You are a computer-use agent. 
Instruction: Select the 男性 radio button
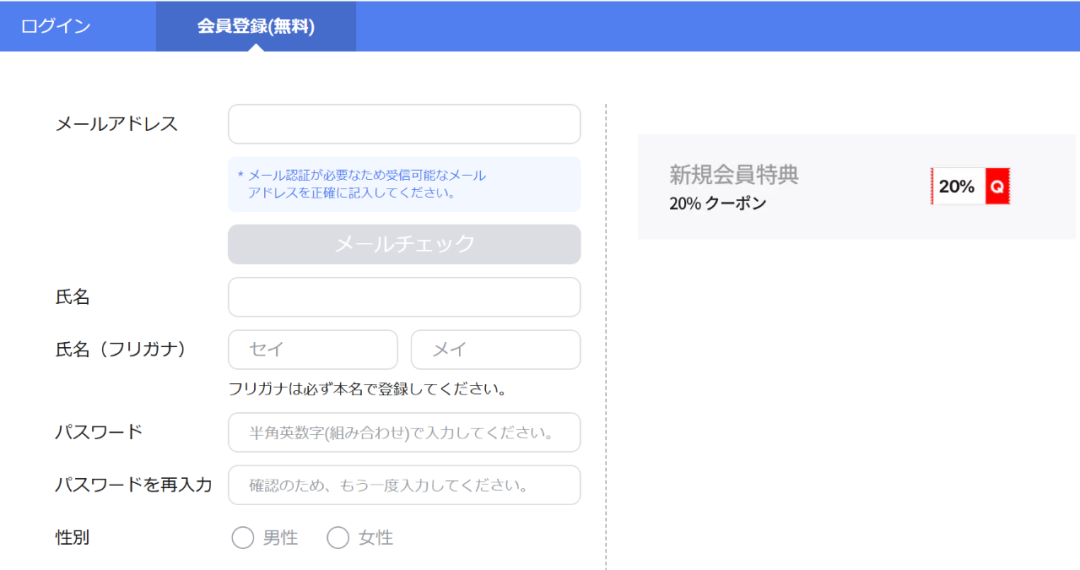[x=242, y=538]
